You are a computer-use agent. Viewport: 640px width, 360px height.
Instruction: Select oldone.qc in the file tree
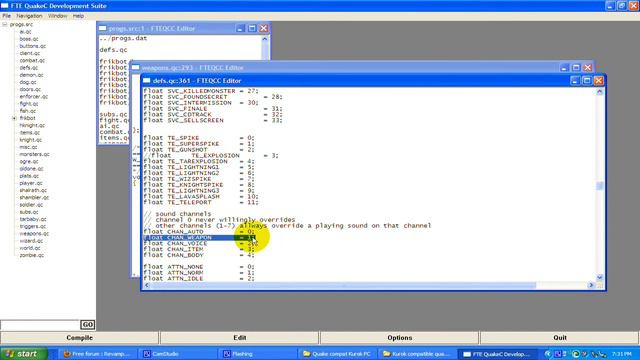coord(31,169)
